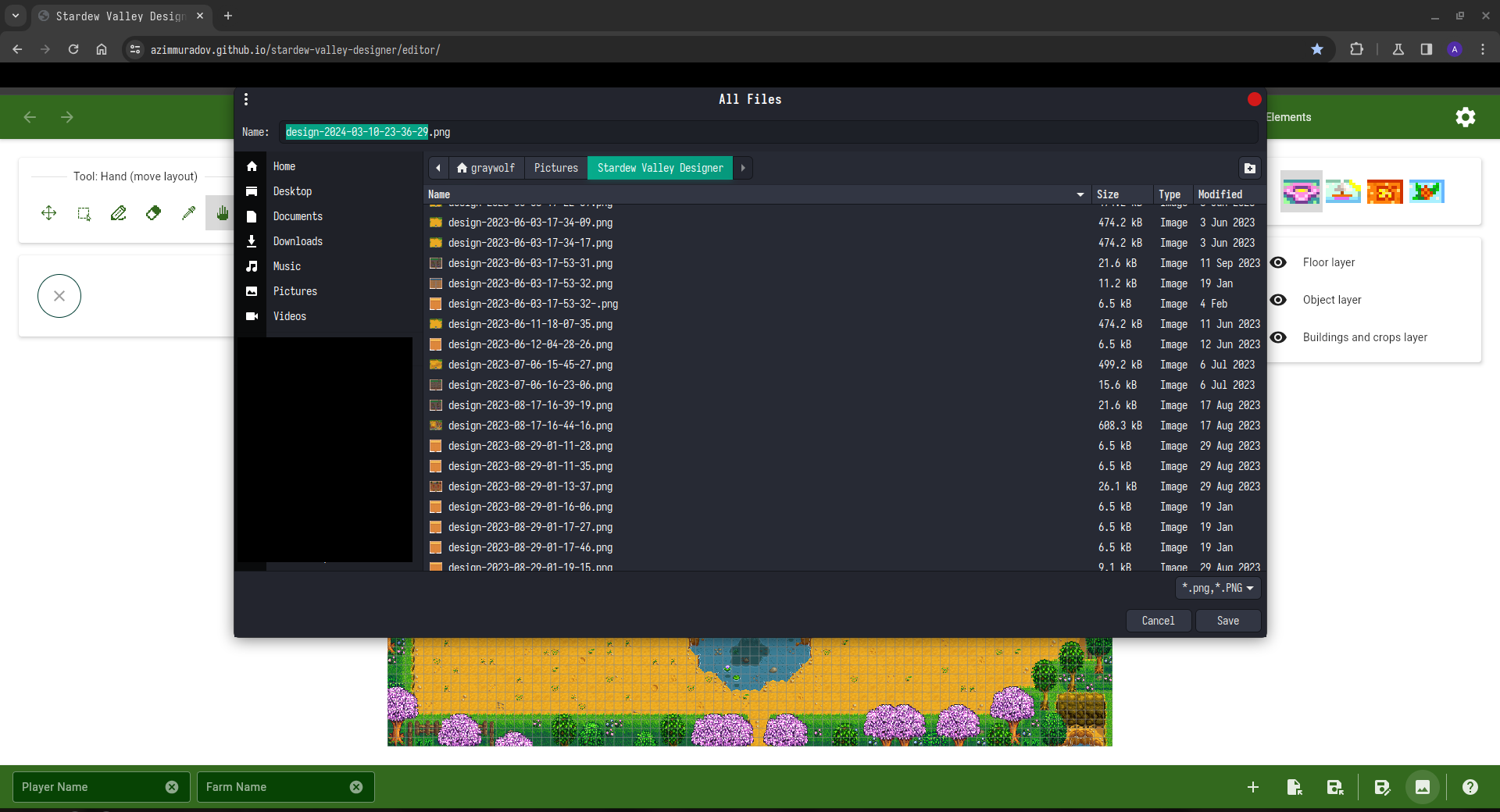Clear the Player Name field
This screenshot has height=812, width=1500.
(172, 787)
